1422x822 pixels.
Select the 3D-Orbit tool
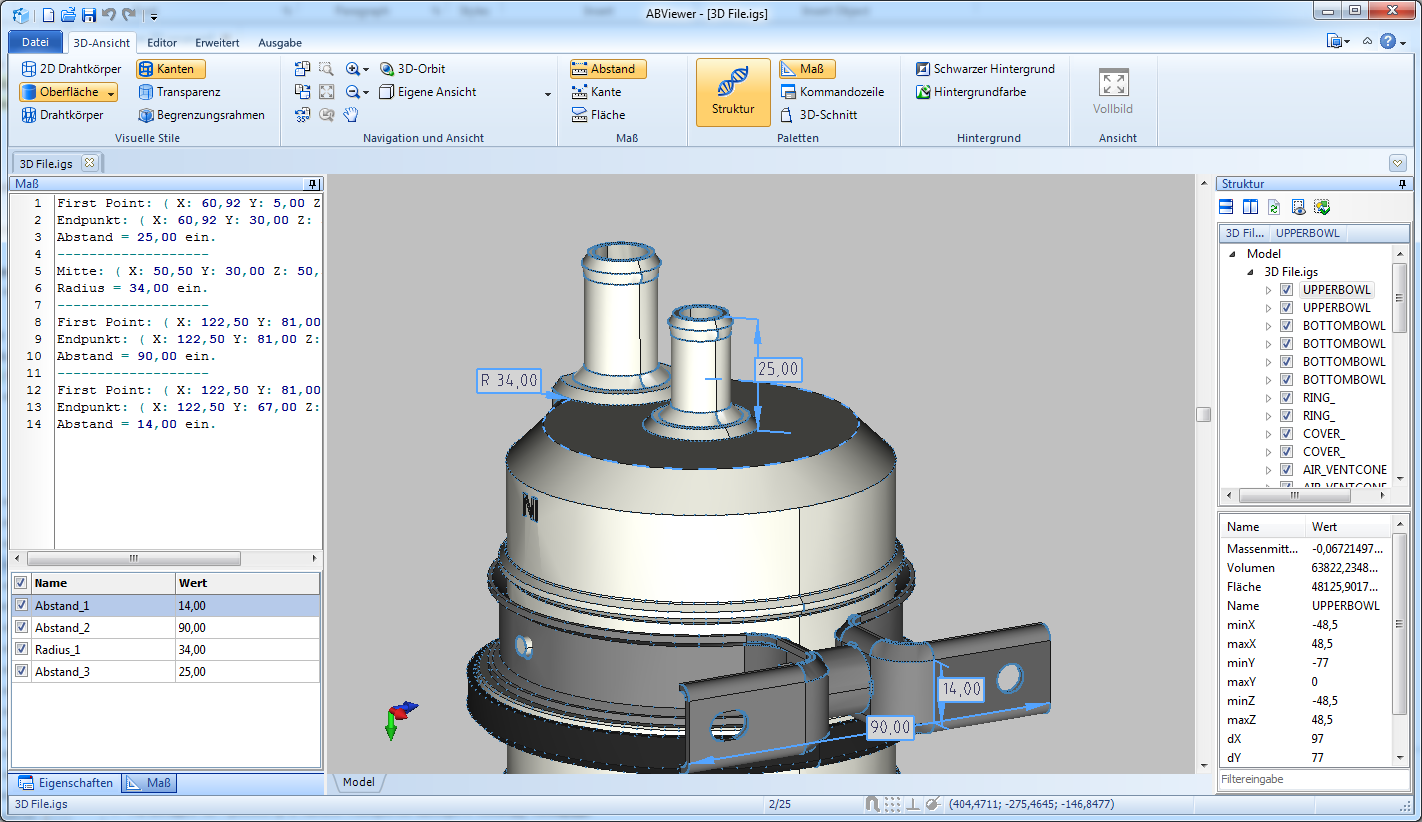(412, 69)
